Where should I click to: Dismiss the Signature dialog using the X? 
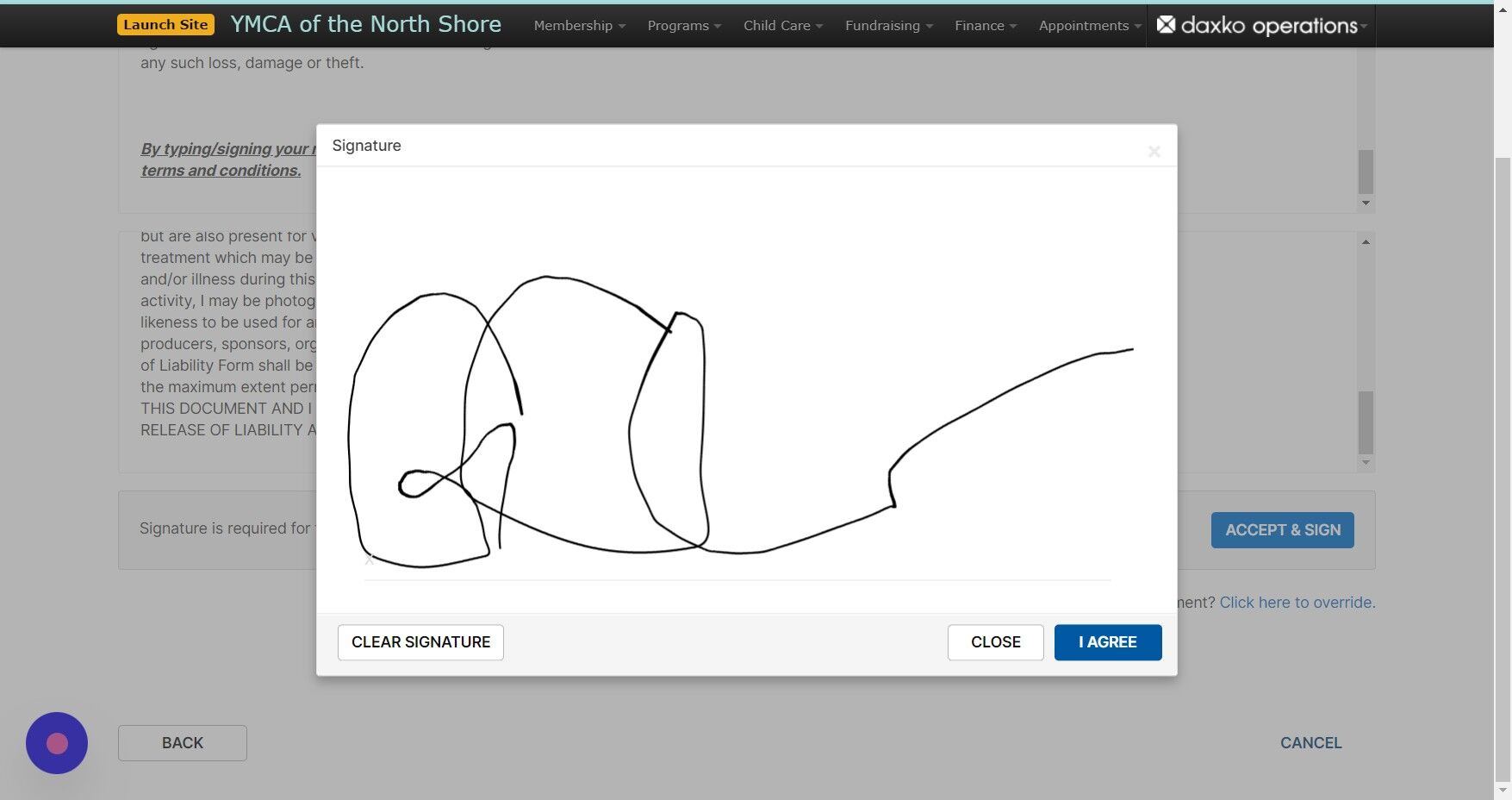point(1154,151)
